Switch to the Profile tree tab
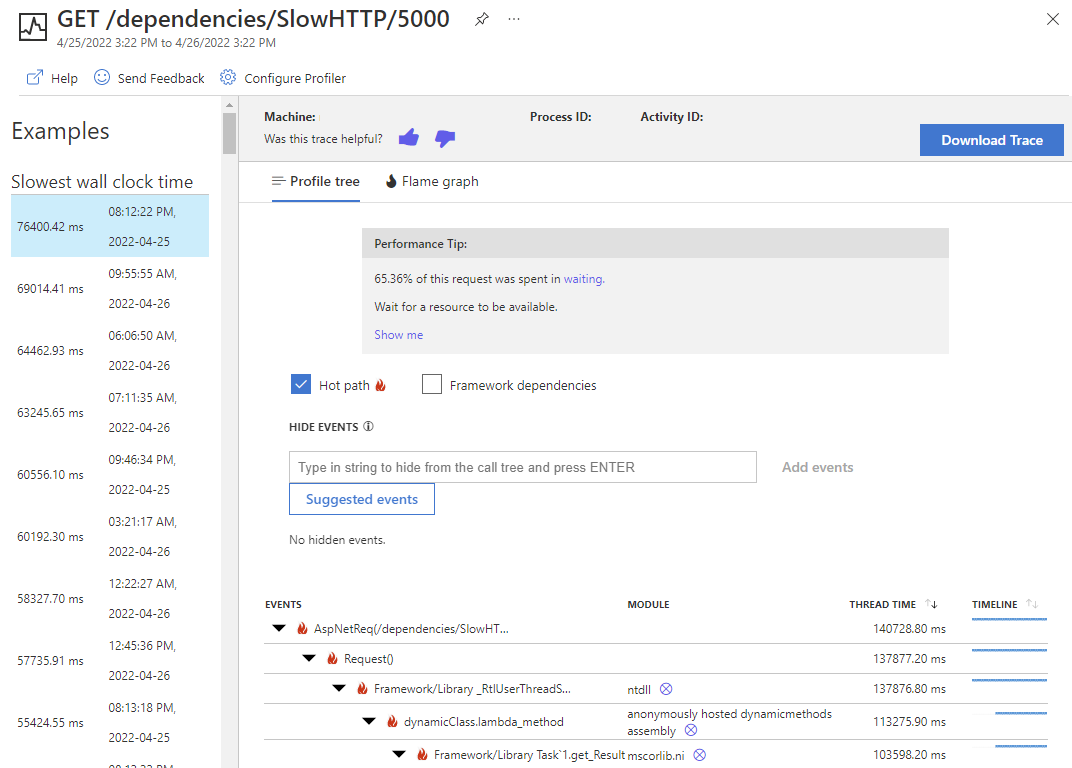This screenshot has width=1072, height=768. (316, 181)
